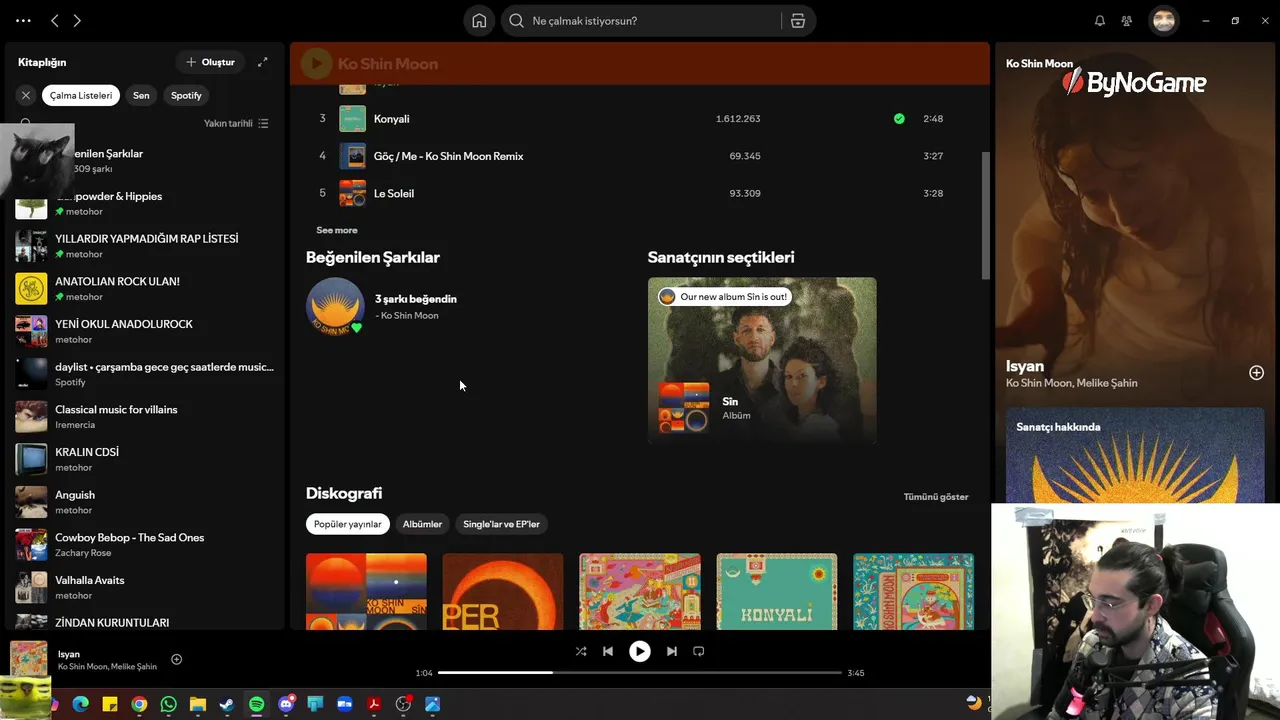Open the Friend Activity icon
This screenshot has height=720, width=1280.
[1127, 21]
